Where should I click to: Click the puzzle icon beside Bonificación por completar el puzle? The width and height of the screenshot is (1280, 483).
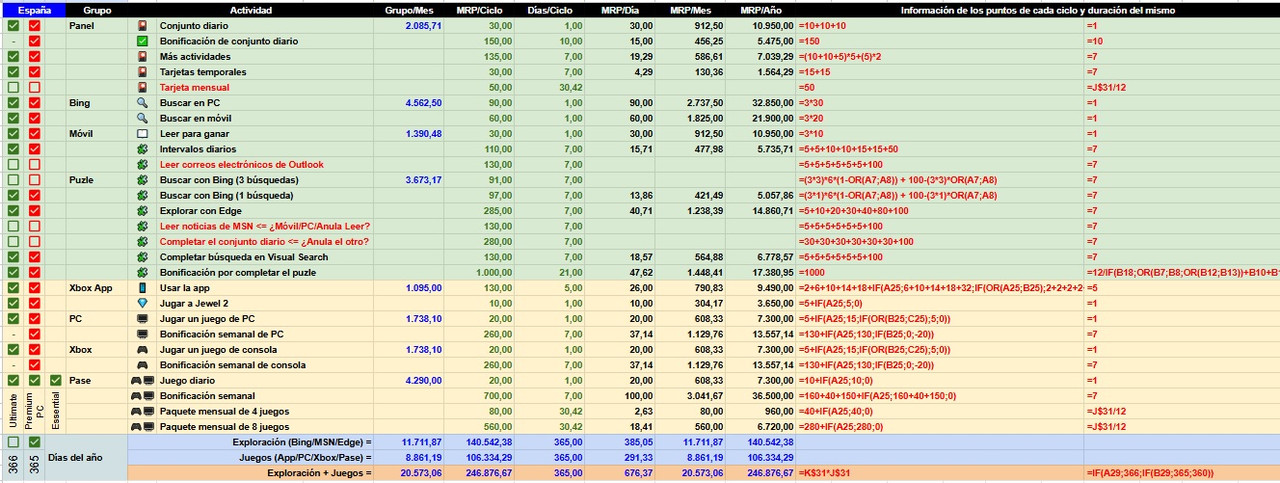click(142, 272)
